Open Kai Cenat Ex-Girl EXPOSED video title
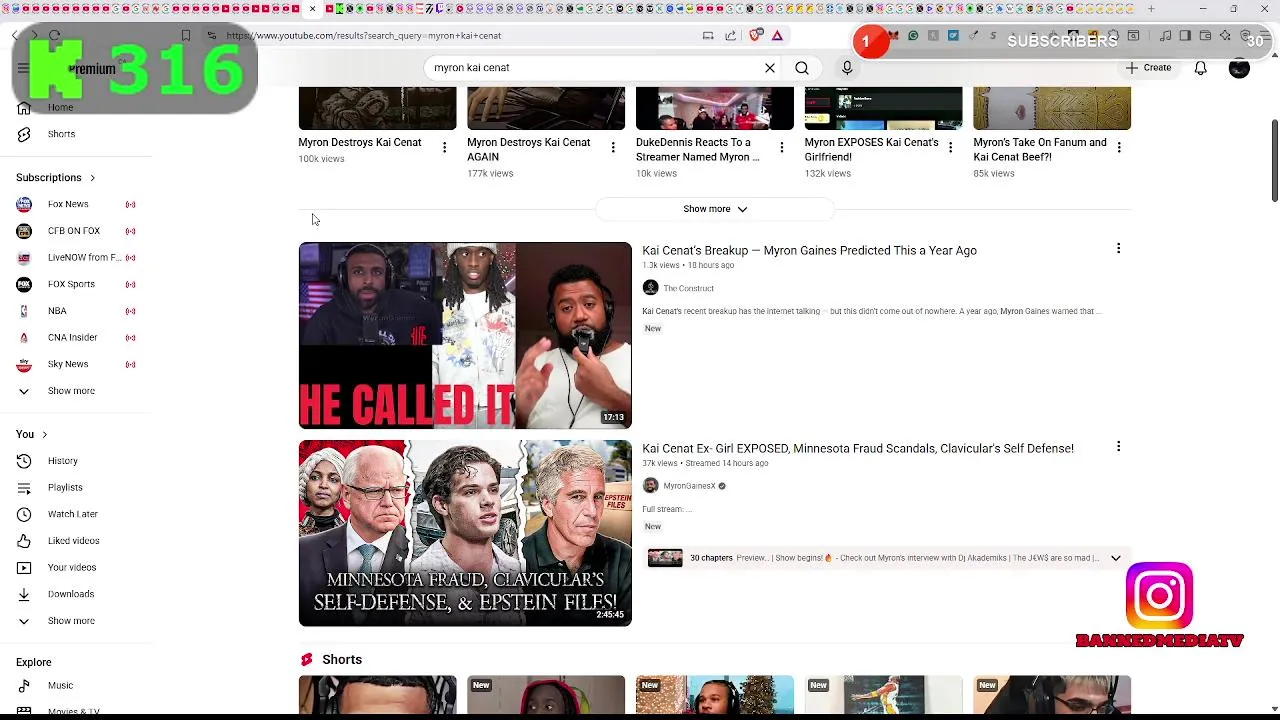 (858, 449)
